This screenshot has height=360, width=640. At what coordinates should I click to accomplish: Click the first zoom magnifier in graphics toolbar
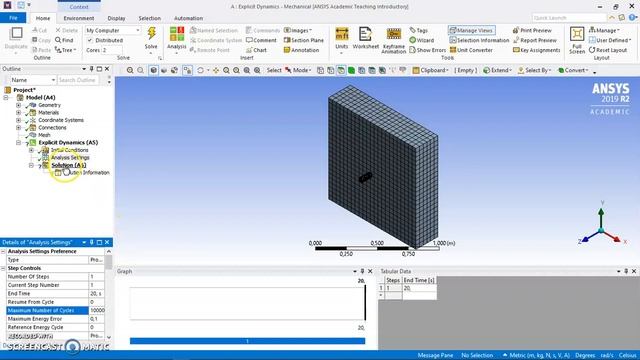click(130, 70)
